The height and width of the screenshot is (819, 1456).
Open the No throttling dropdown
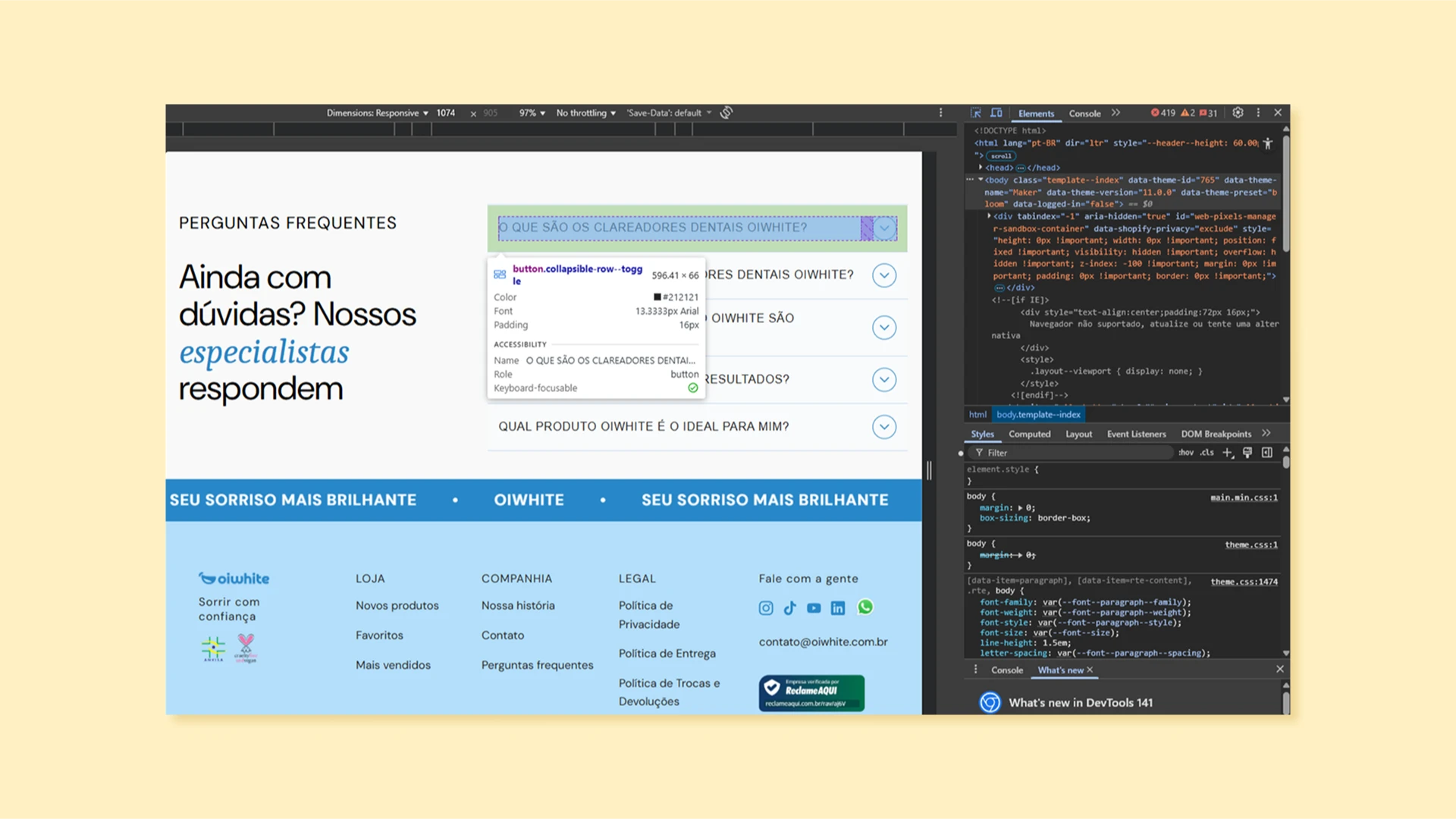(586, 113)
